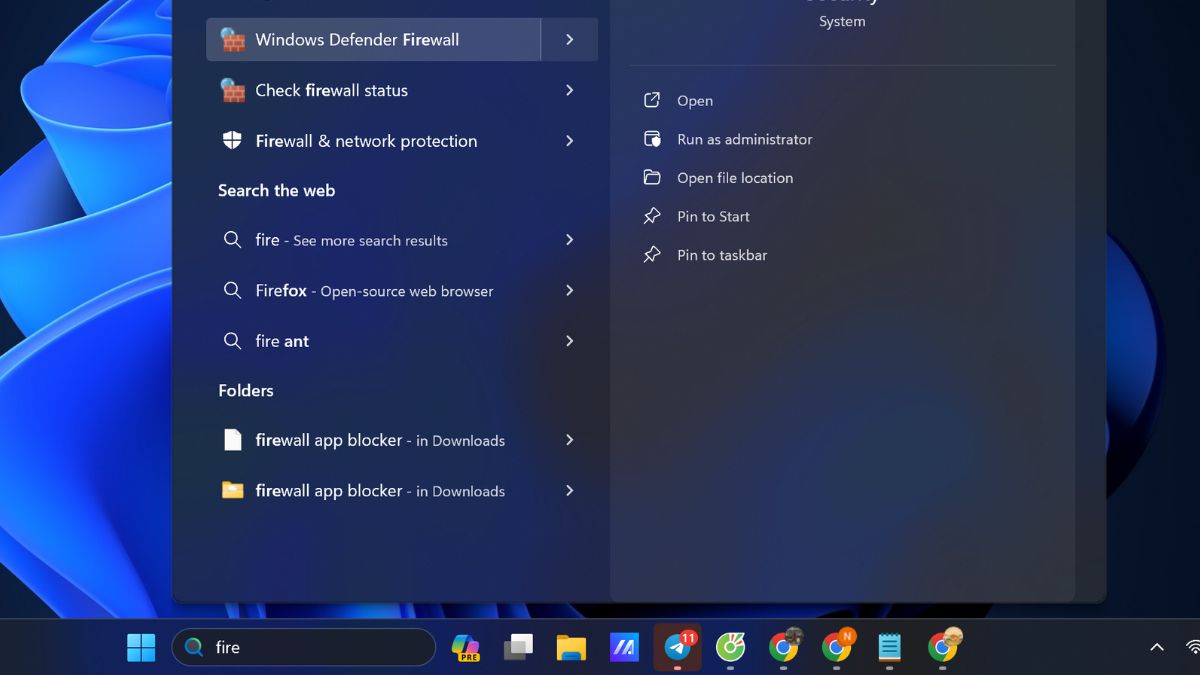This screenshot has width=1200, height=675.
Task: Expand arrow beside white file firewall app blocker
Action: (x=569, y=440)
